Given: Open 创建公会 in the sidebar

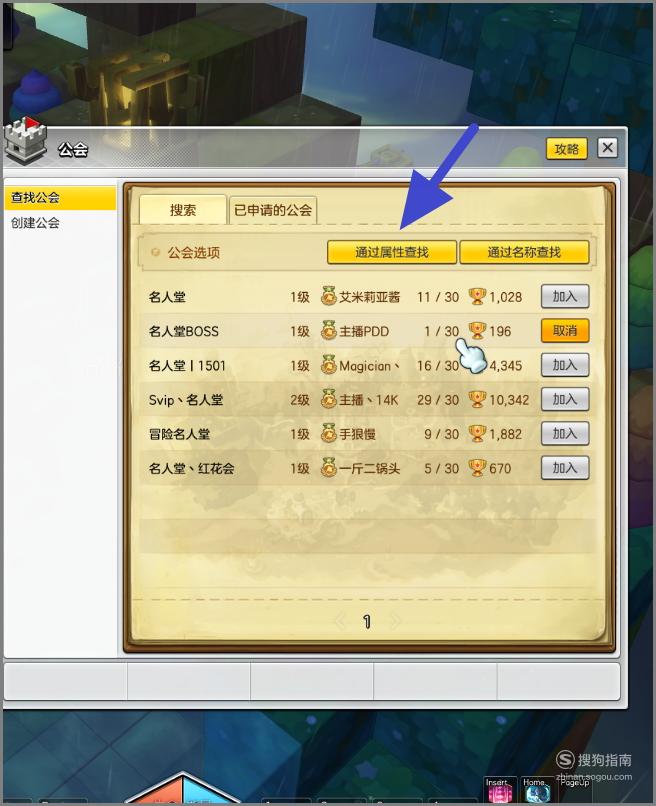Looking at the screenshot, I should pos(35,223).
